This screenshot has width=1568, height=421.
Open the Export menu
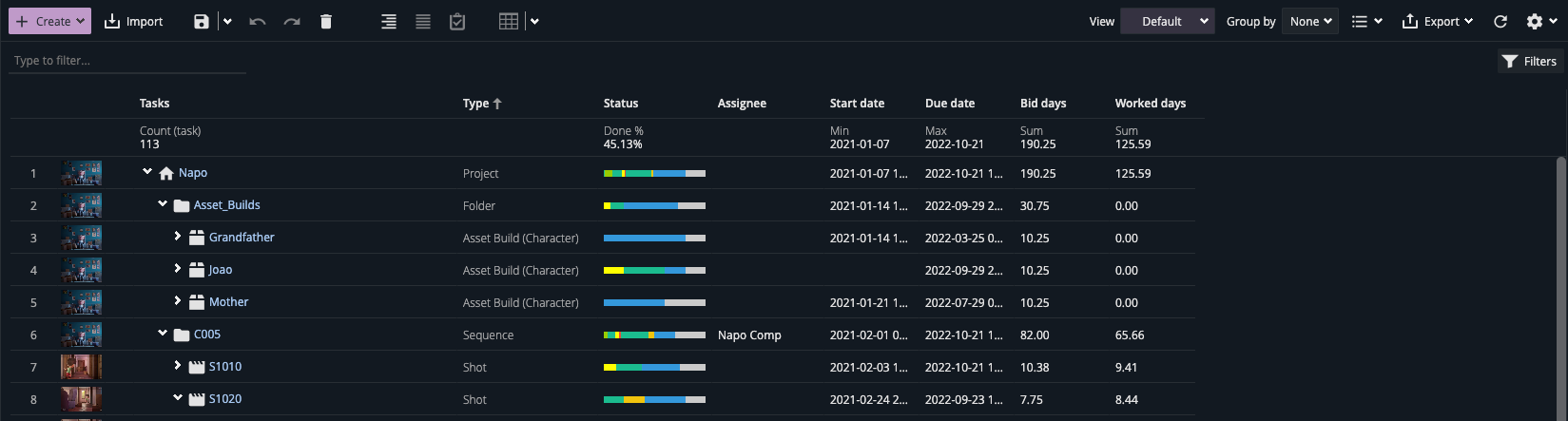pos(1437,21)
